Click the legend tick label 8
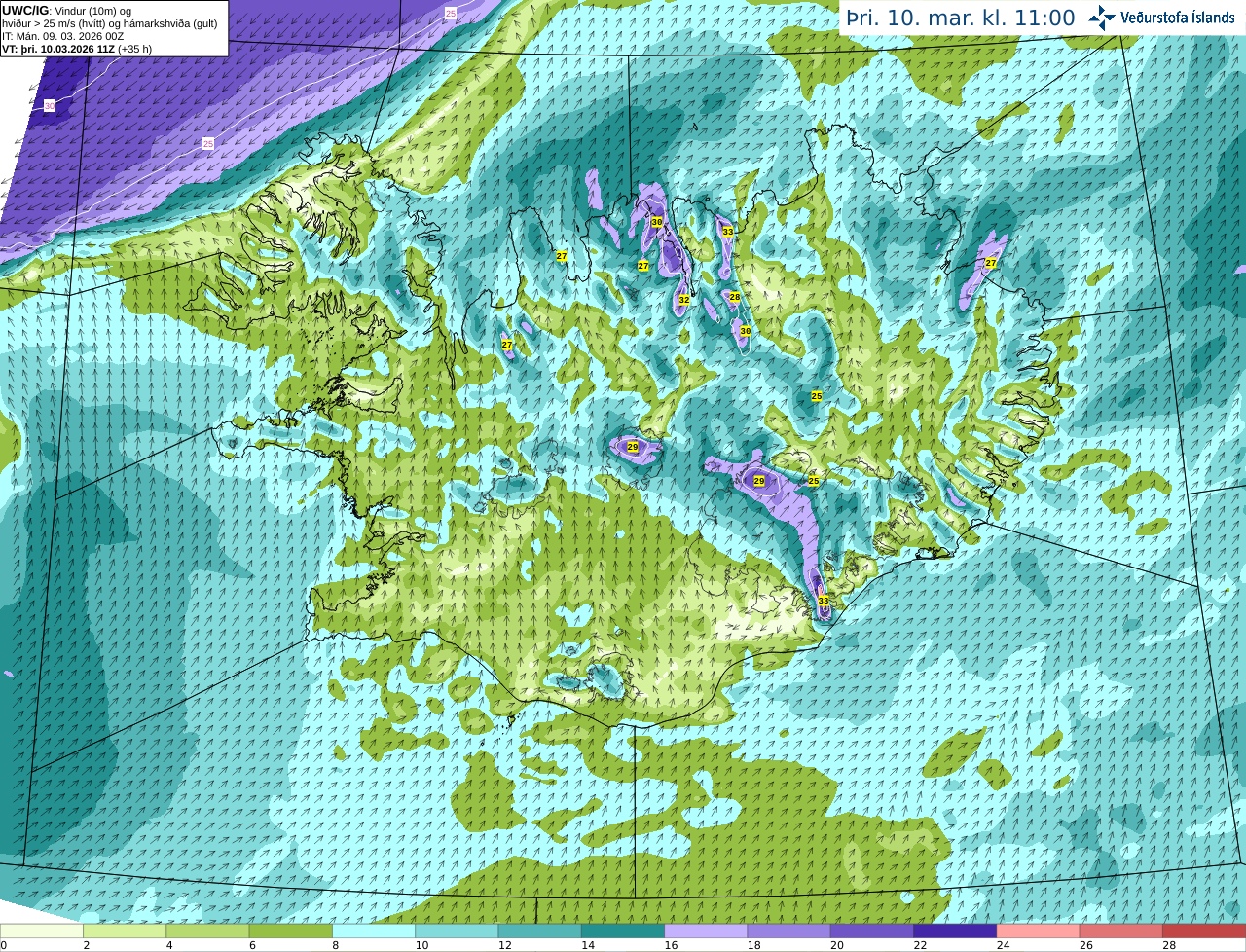Viewport: 1246px width, 952px height. pyautogui.click(x=336, y=945)
